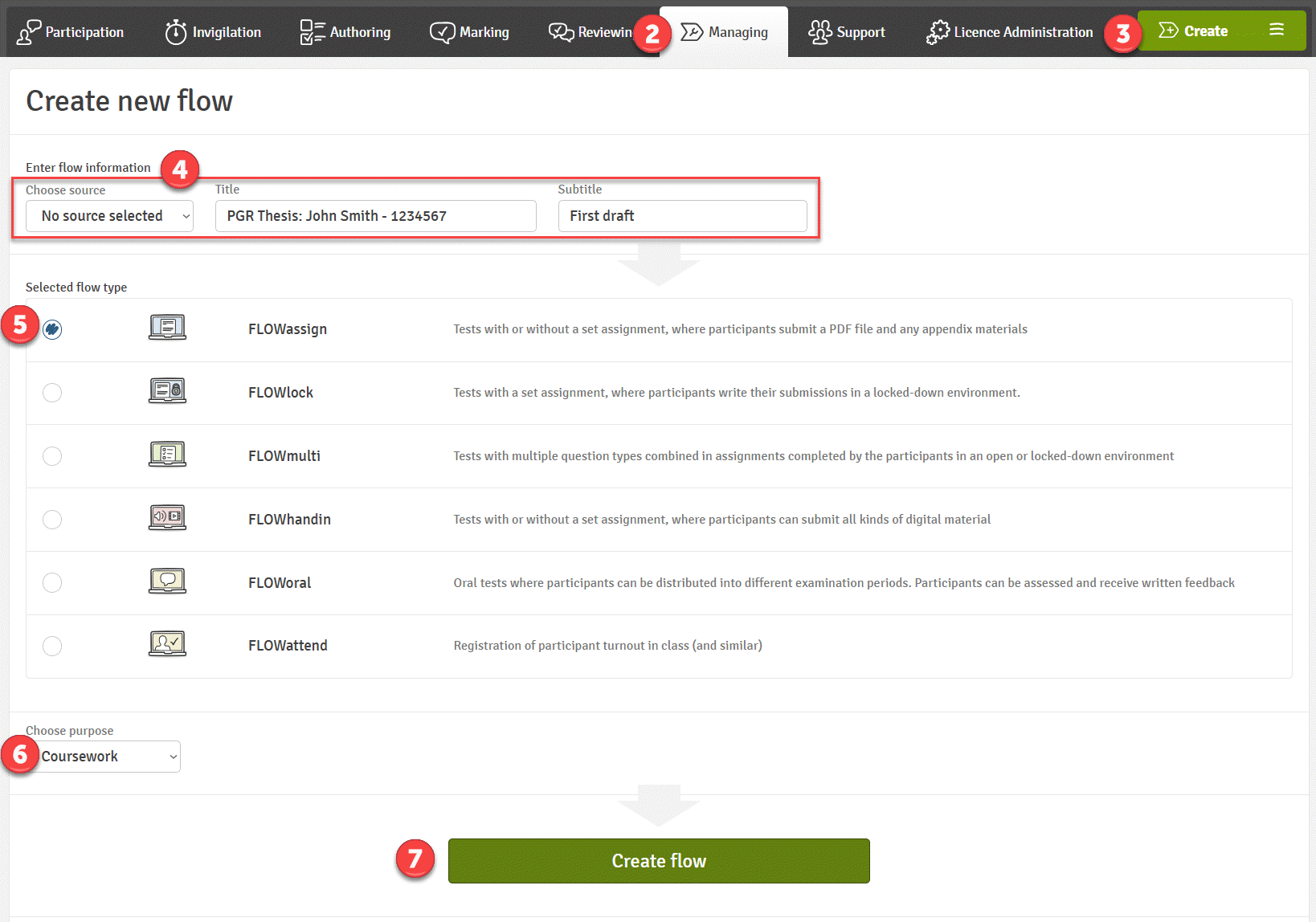Switch to the Authoring tab

tap(345, 32)
